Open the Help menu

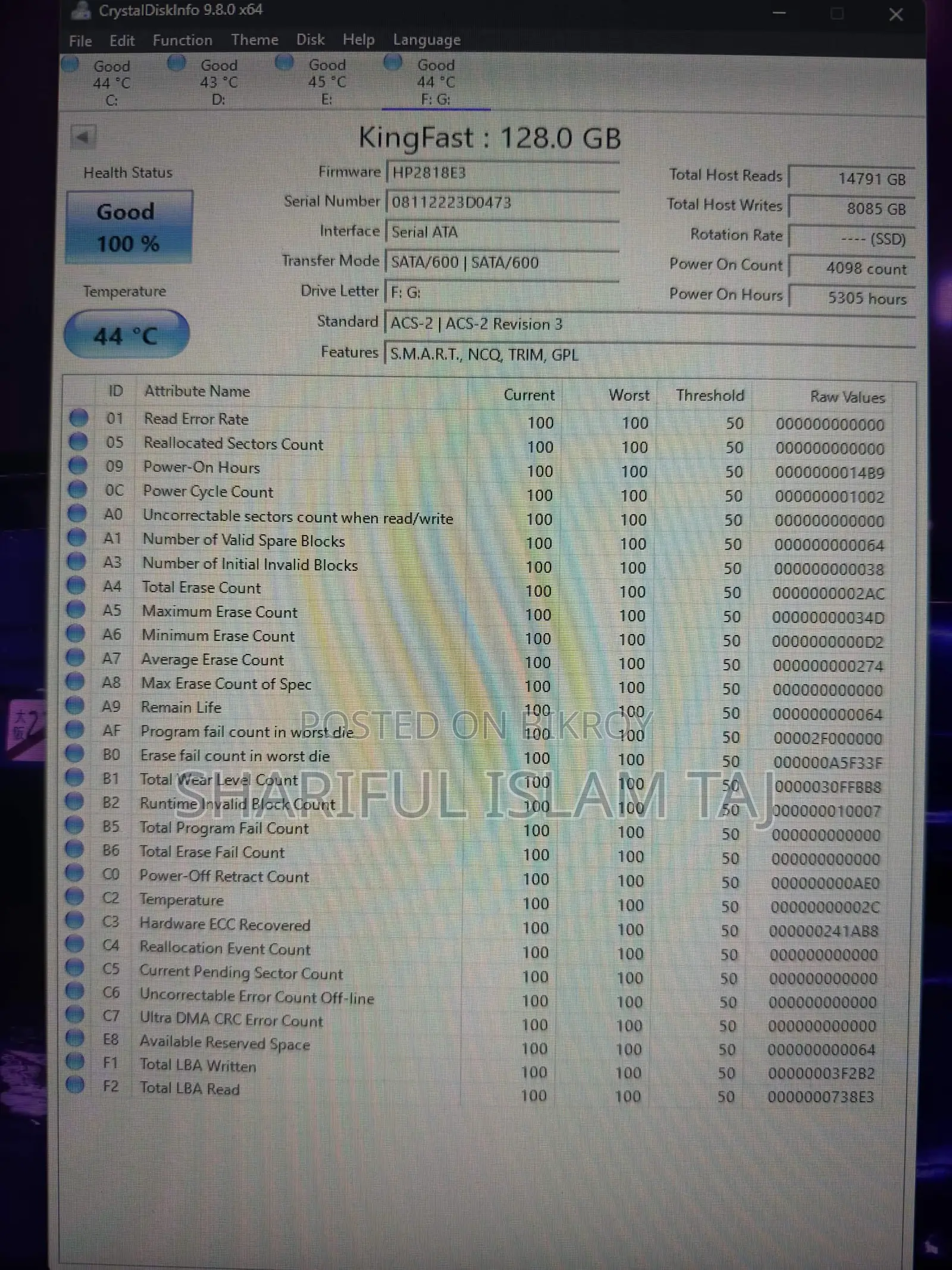(358, 40)
